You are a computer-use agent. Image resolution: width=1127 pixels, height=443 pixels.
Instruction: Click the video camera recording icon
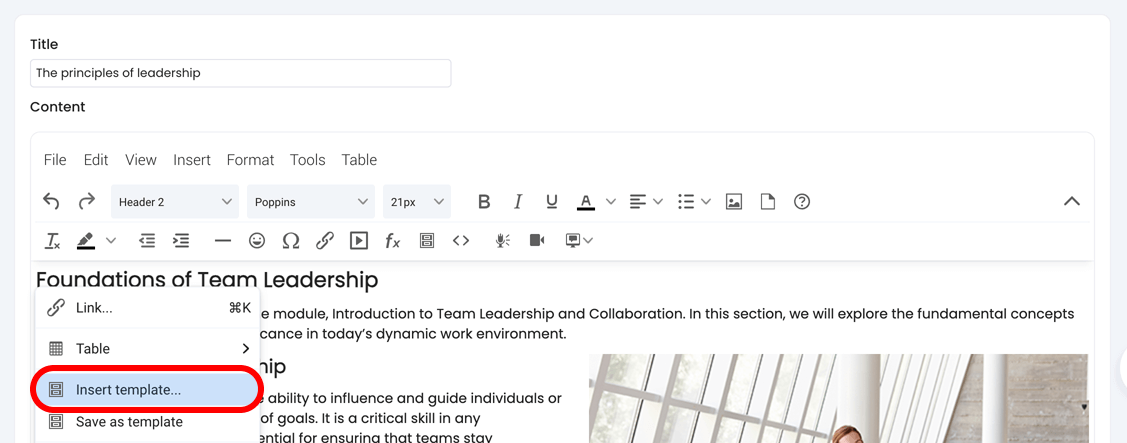(537, 241)
